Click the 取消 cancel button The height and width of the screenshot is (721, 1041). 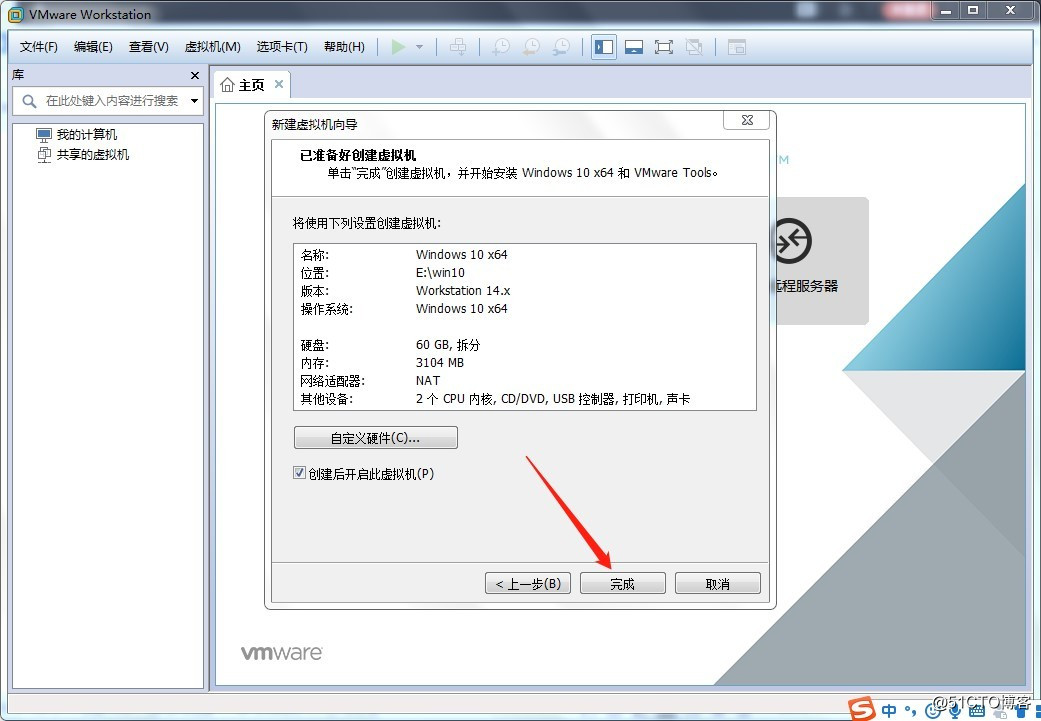point(718,584)
